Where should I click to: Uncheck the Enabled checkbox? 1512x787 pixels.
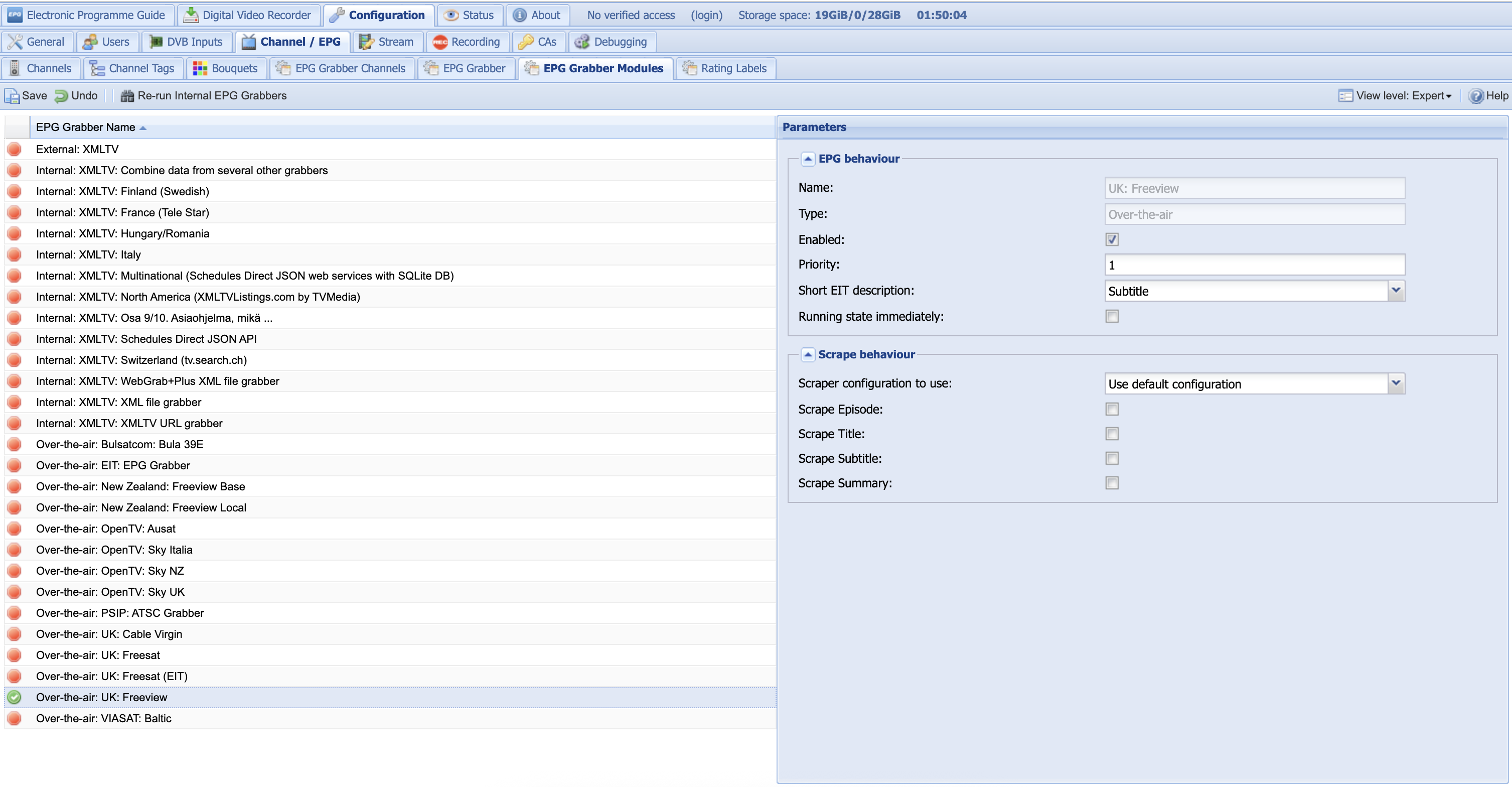click(x=1112, y=239)
